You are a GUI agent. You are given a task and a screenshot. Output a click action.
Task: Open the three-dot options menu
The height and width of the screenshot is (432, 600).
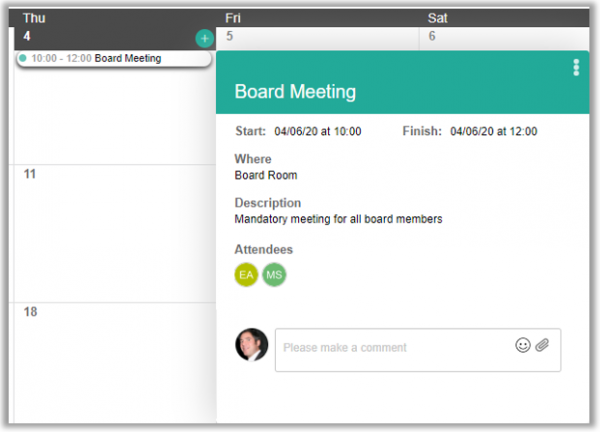click(x=576, y=67)
